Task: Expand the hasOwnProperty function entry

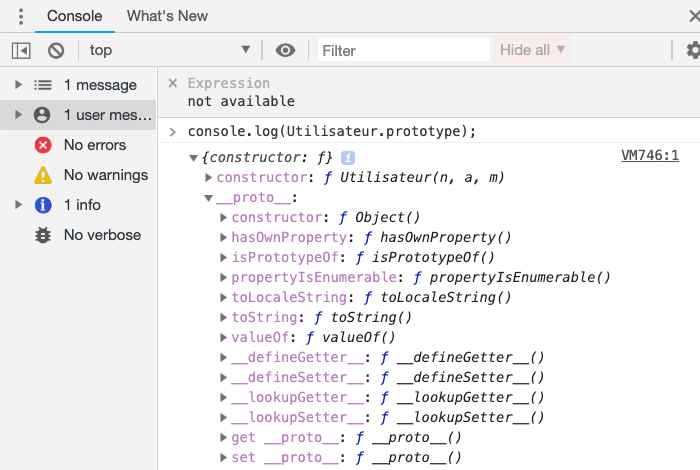Action: 223,238
